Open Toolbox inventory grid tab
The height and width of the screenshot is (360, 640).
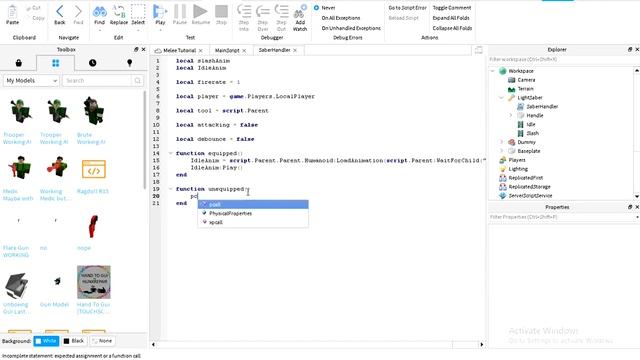[56, 63]
